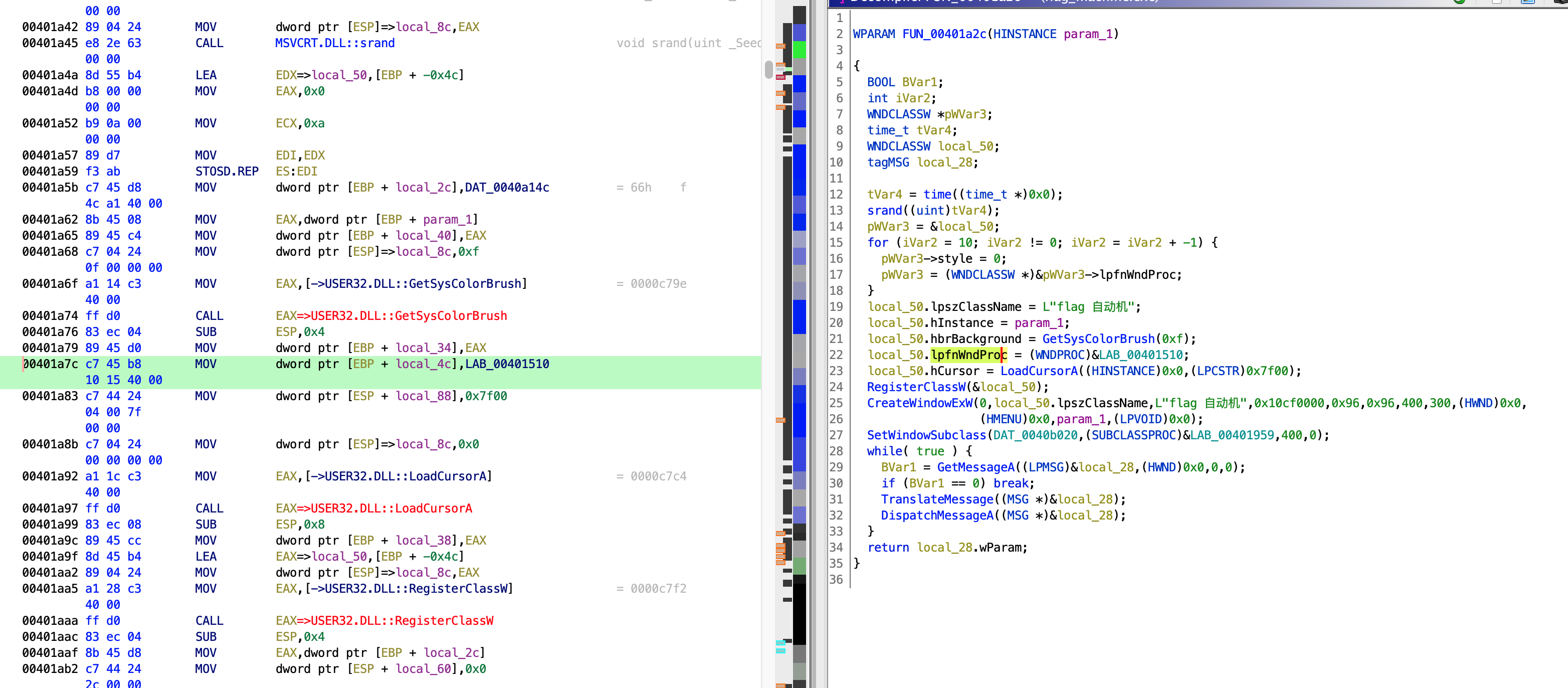
Task: Click the MSVCRT.DLL::srand operand
Action: click(335, 43)
